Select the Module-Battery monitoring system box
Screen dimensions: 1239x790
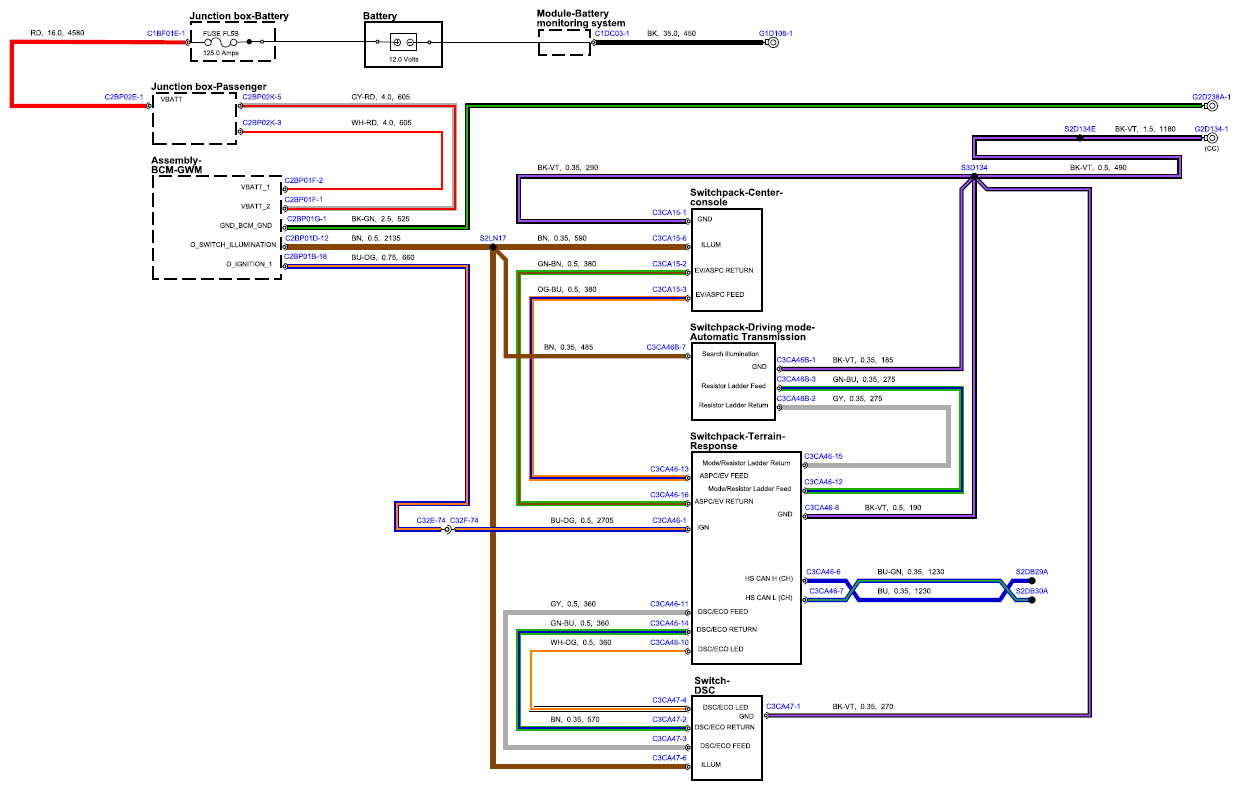click(564, 43)
